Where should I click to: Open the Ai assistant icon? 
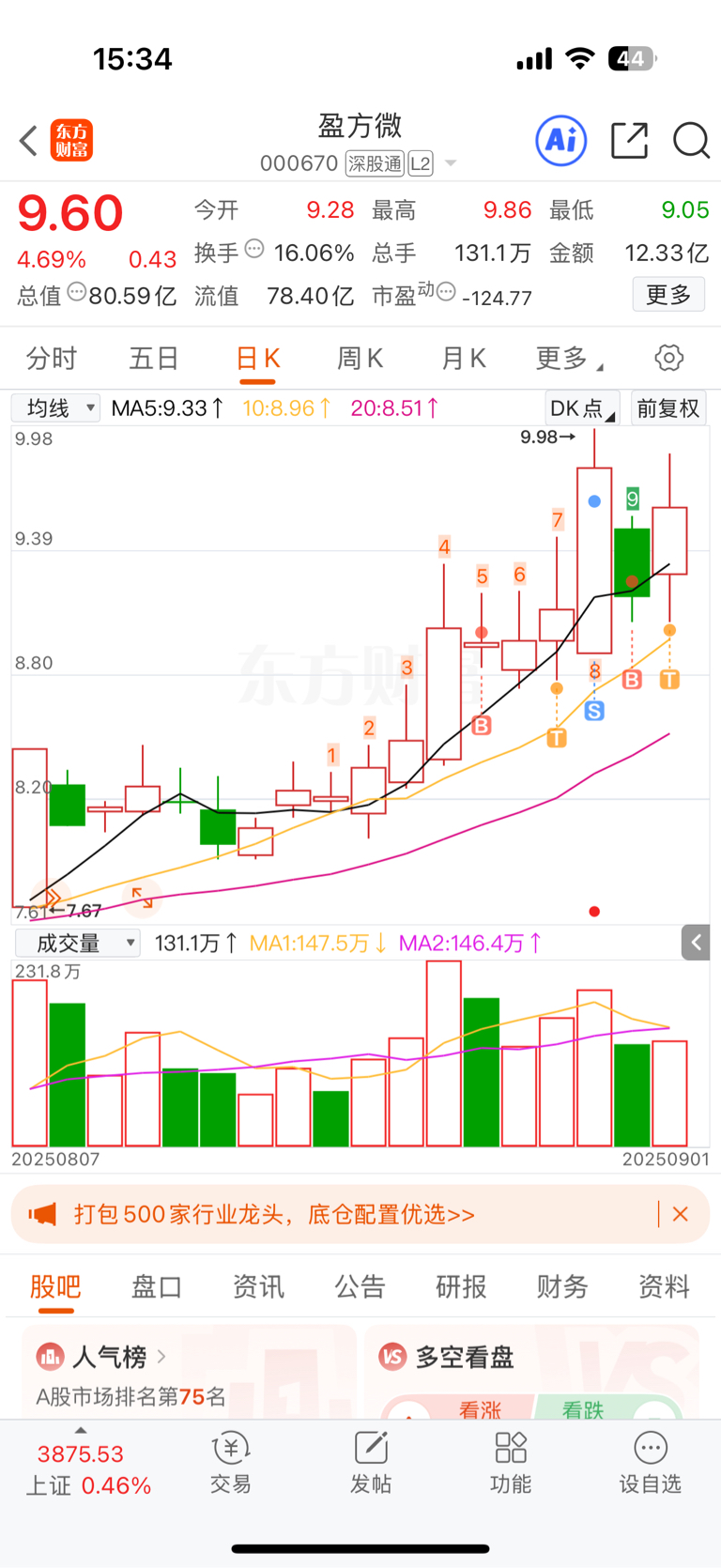pos(561,141)
